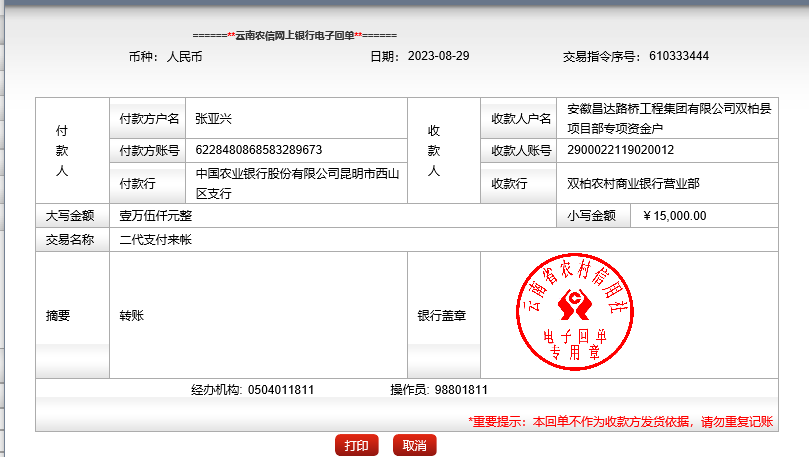809x457 pixels.
Task: Click the 云南农信网上银行电子回单 title
Action: [x=295, y=35]
